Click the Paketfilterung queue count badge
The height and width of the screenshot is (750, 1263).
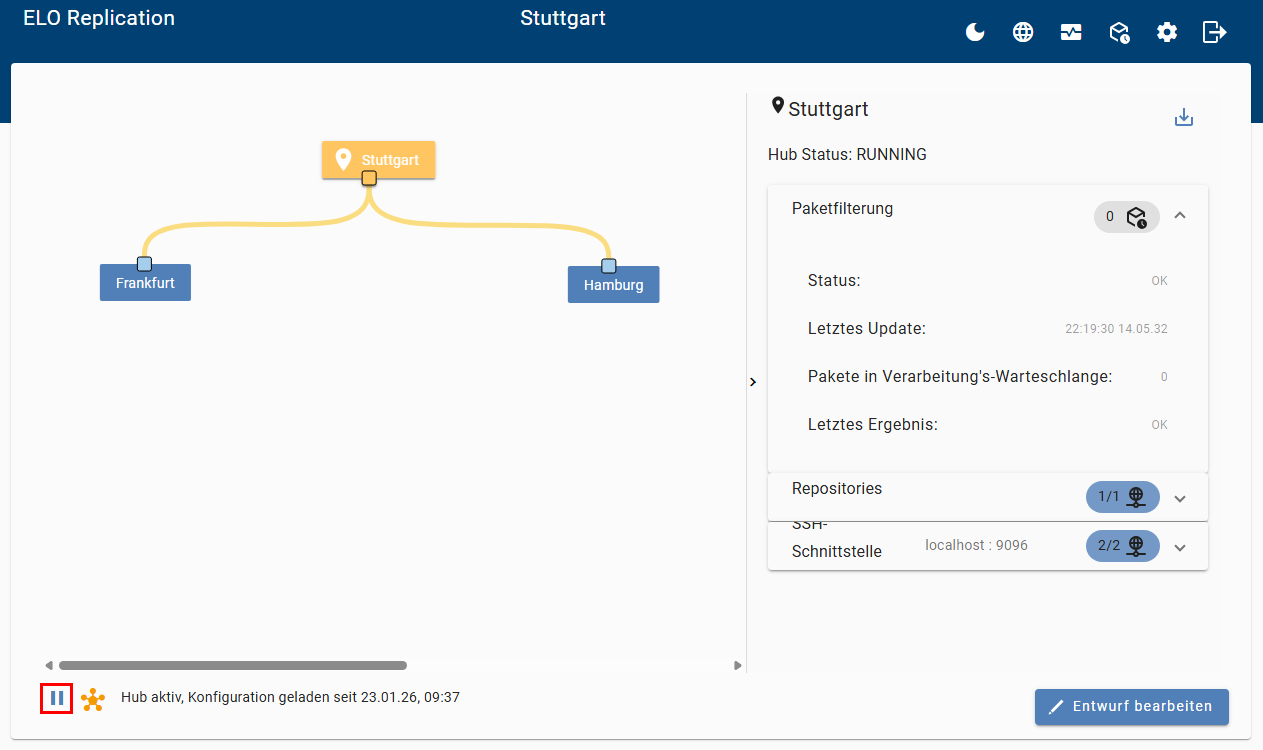pos(1126,217)
